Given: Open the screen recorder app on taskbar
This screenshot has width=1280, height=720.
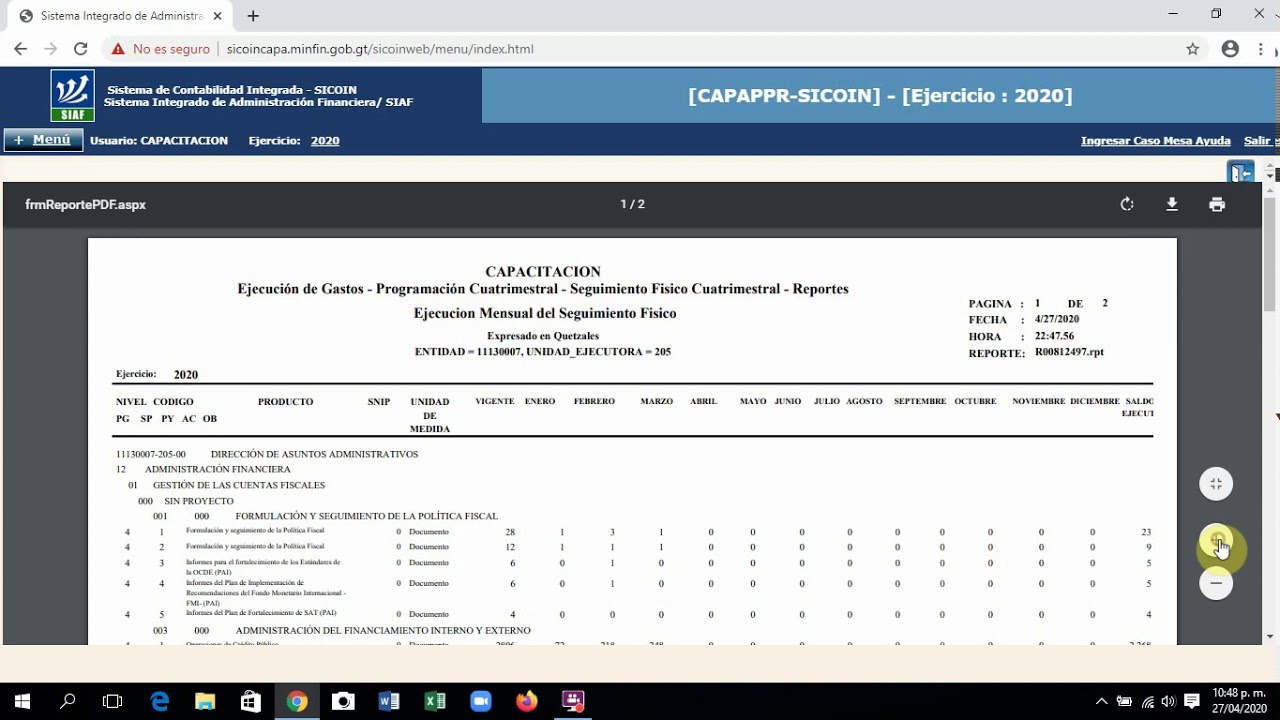Looking at the screenshot, I should 573,701.
